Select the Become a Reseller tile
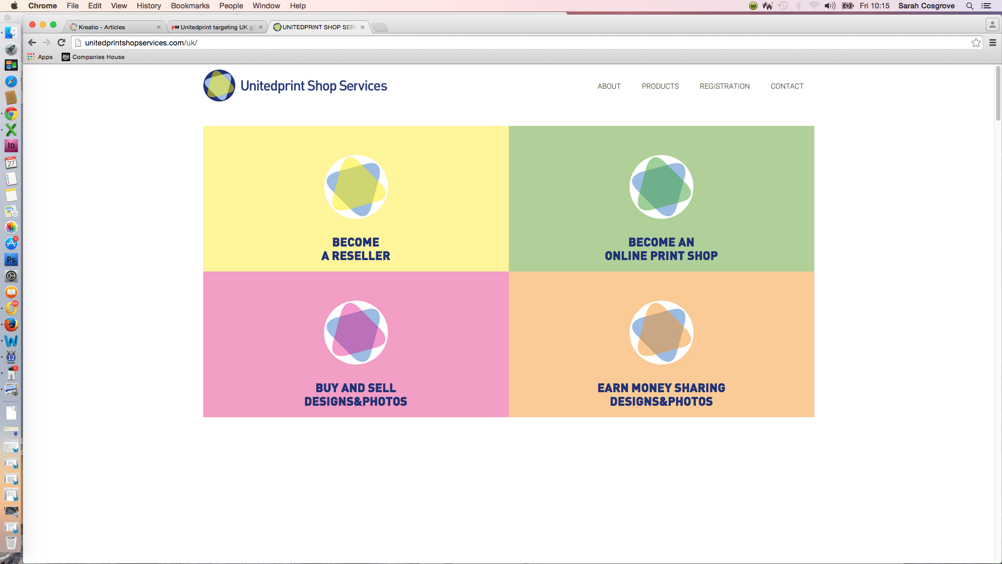This screenshot has width=1002, height=564. click(x=356, y=199)
